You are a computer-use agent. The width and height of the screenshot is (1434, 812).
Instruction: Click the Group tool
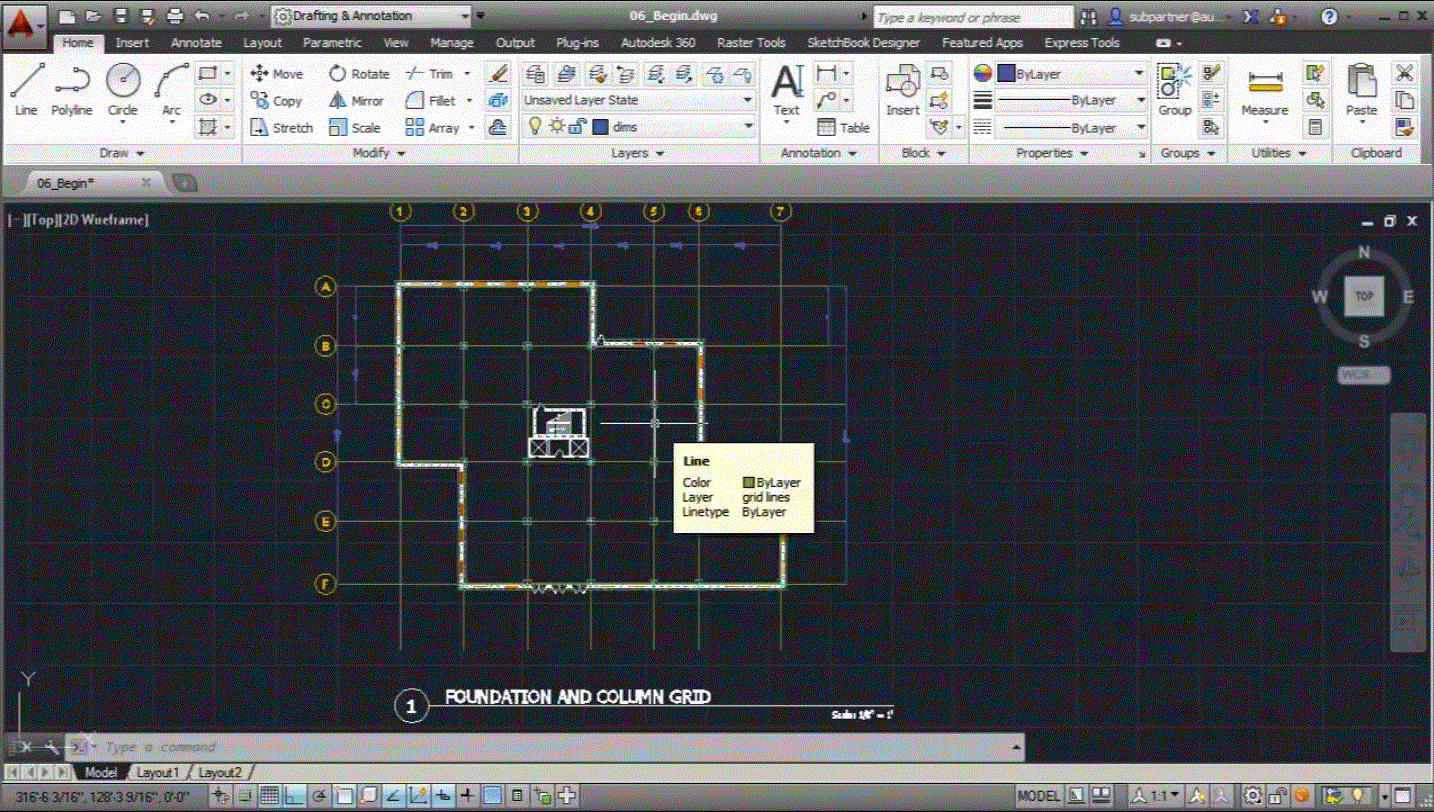pyautogui.click(x=1174, y=90)
